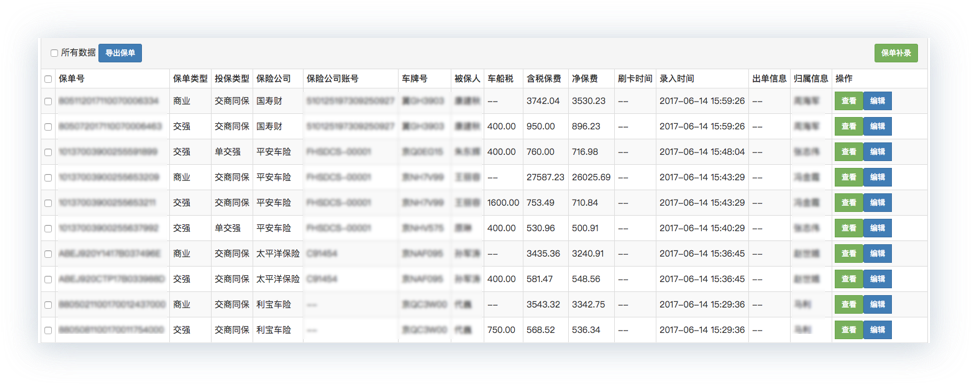Click the 保险公司账号 column header
The width and height of the screenshot is (972, 385).
click(x=332, y=79)
